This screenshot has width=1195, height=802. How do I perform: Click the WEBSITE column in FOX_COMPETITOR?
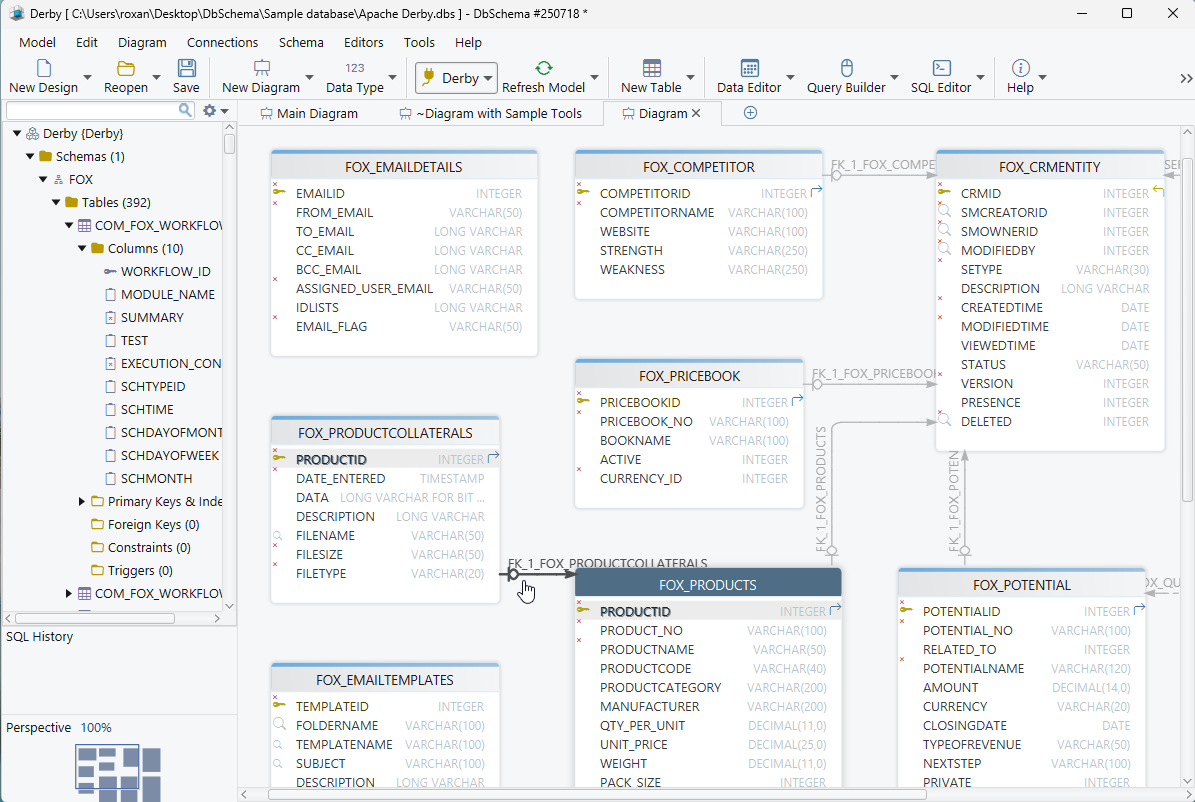(625, 232)
